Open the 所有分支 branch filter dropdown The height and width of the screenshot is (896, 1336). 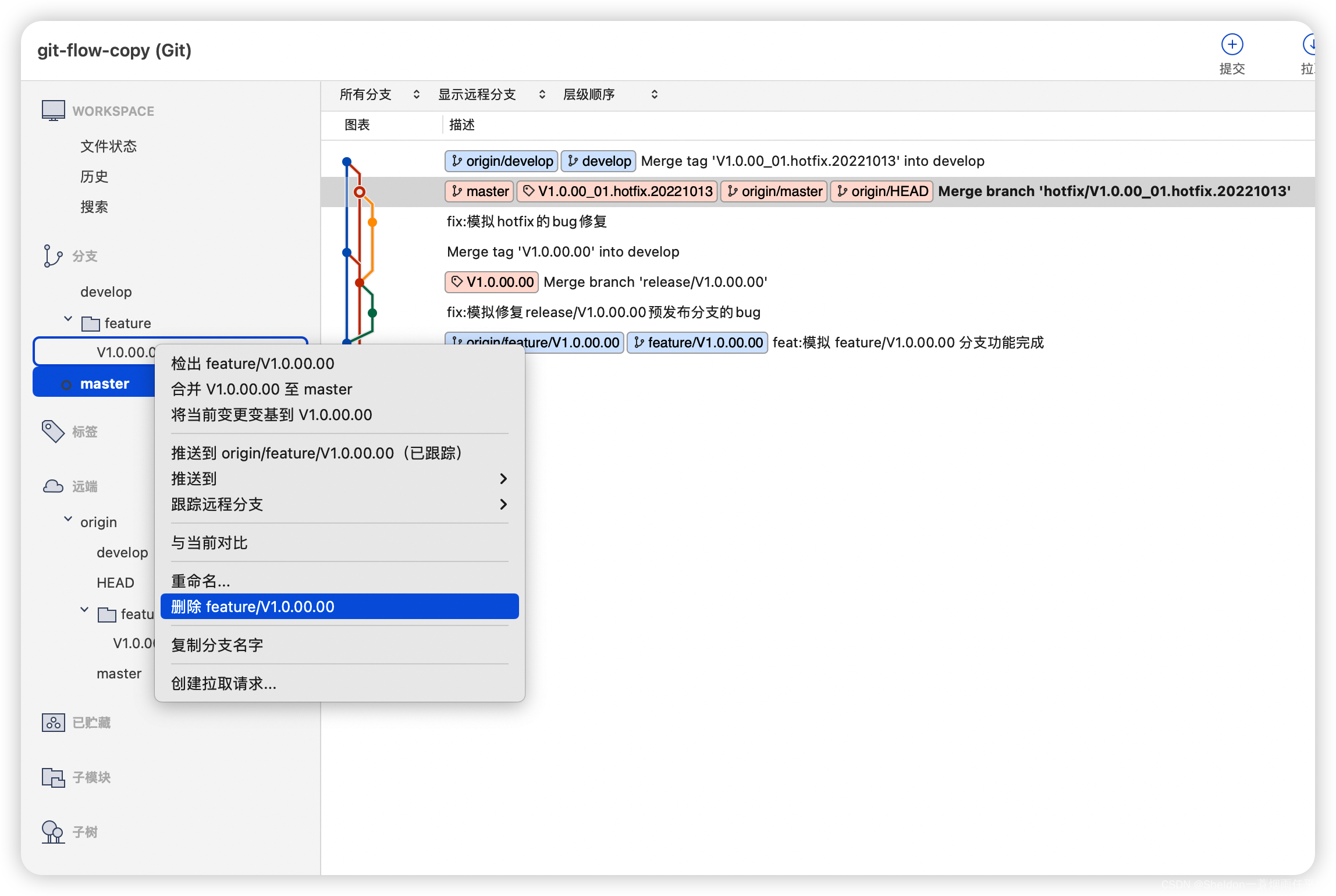(379, 94)
